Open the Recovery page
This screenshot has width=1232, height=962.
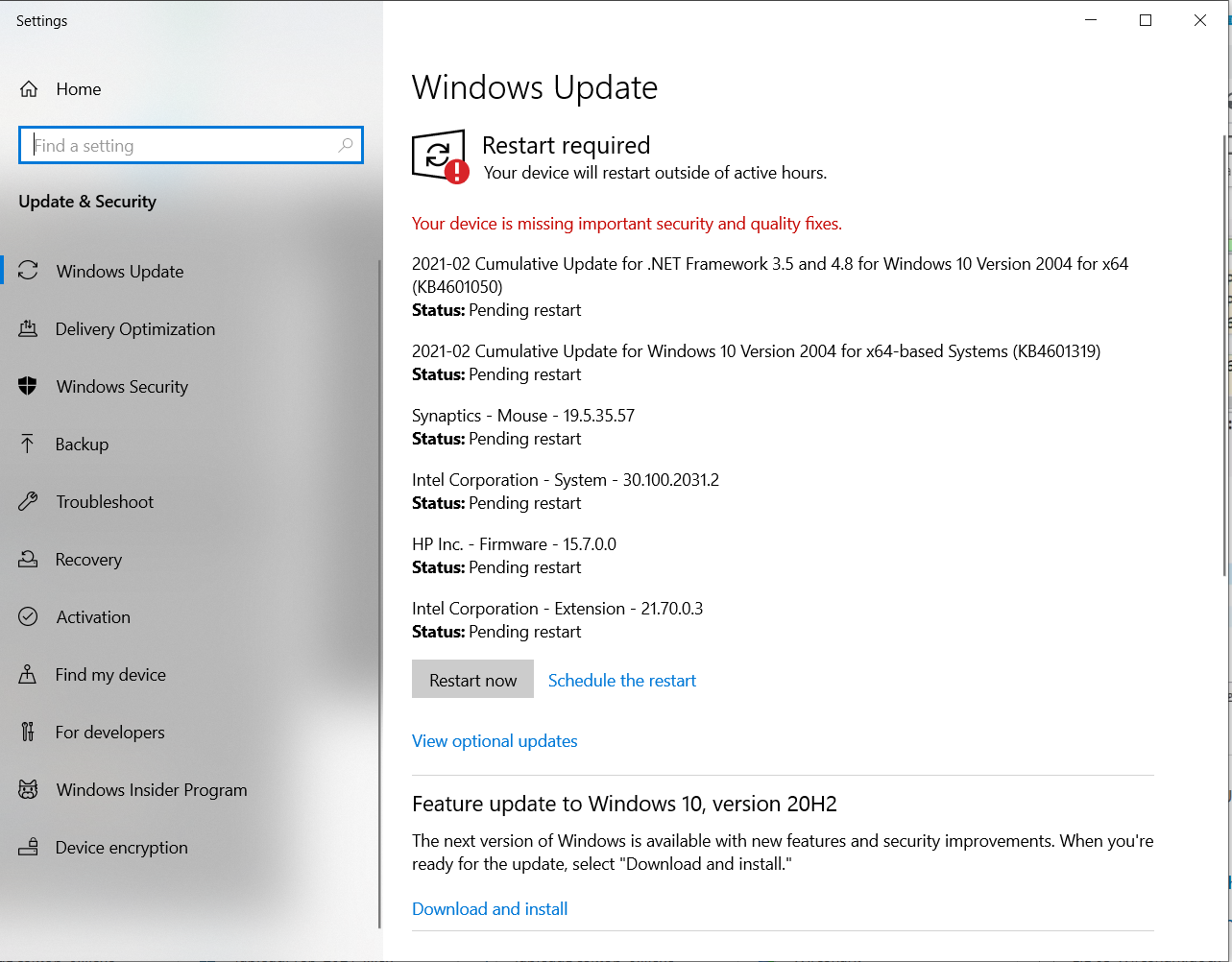190,559
